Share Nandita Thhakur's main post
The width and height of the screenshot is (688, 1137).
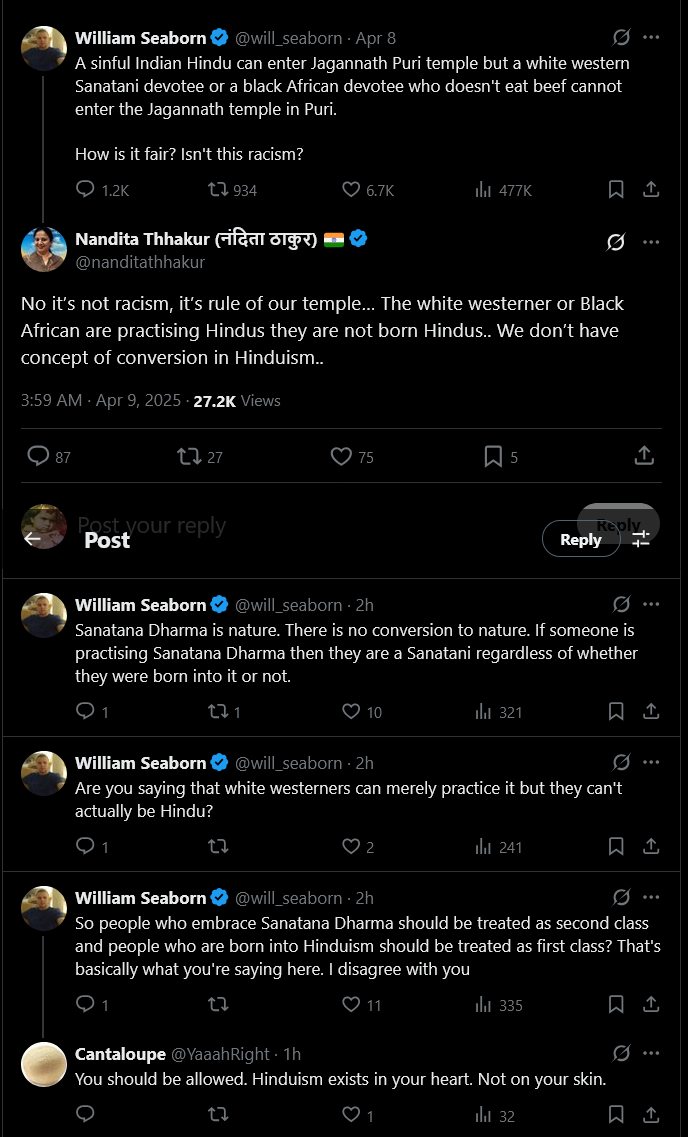645,456
